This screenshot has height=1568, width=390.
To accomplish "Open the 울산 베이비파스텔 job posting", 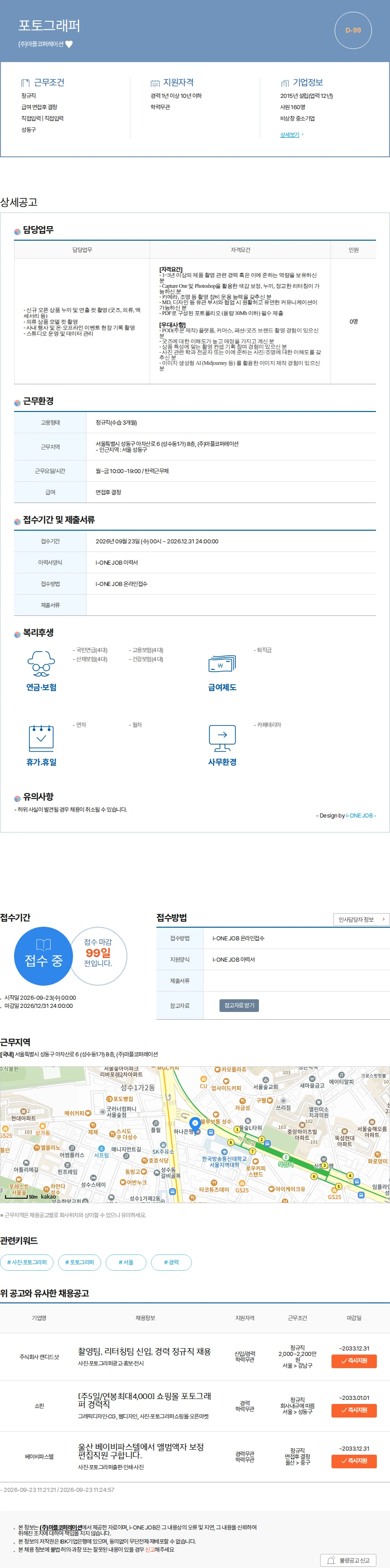I will 141,1451.
